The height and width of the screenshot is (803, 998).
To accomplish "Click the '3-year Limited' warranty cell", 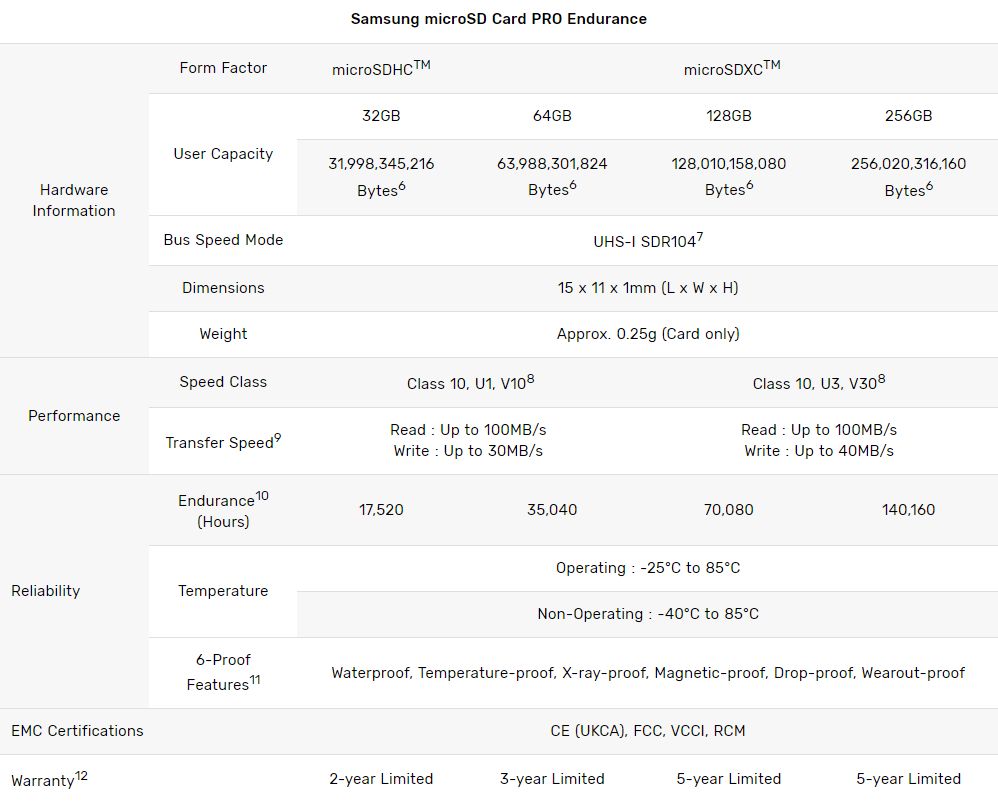I will pyautogui.click(x=552, y=779).
